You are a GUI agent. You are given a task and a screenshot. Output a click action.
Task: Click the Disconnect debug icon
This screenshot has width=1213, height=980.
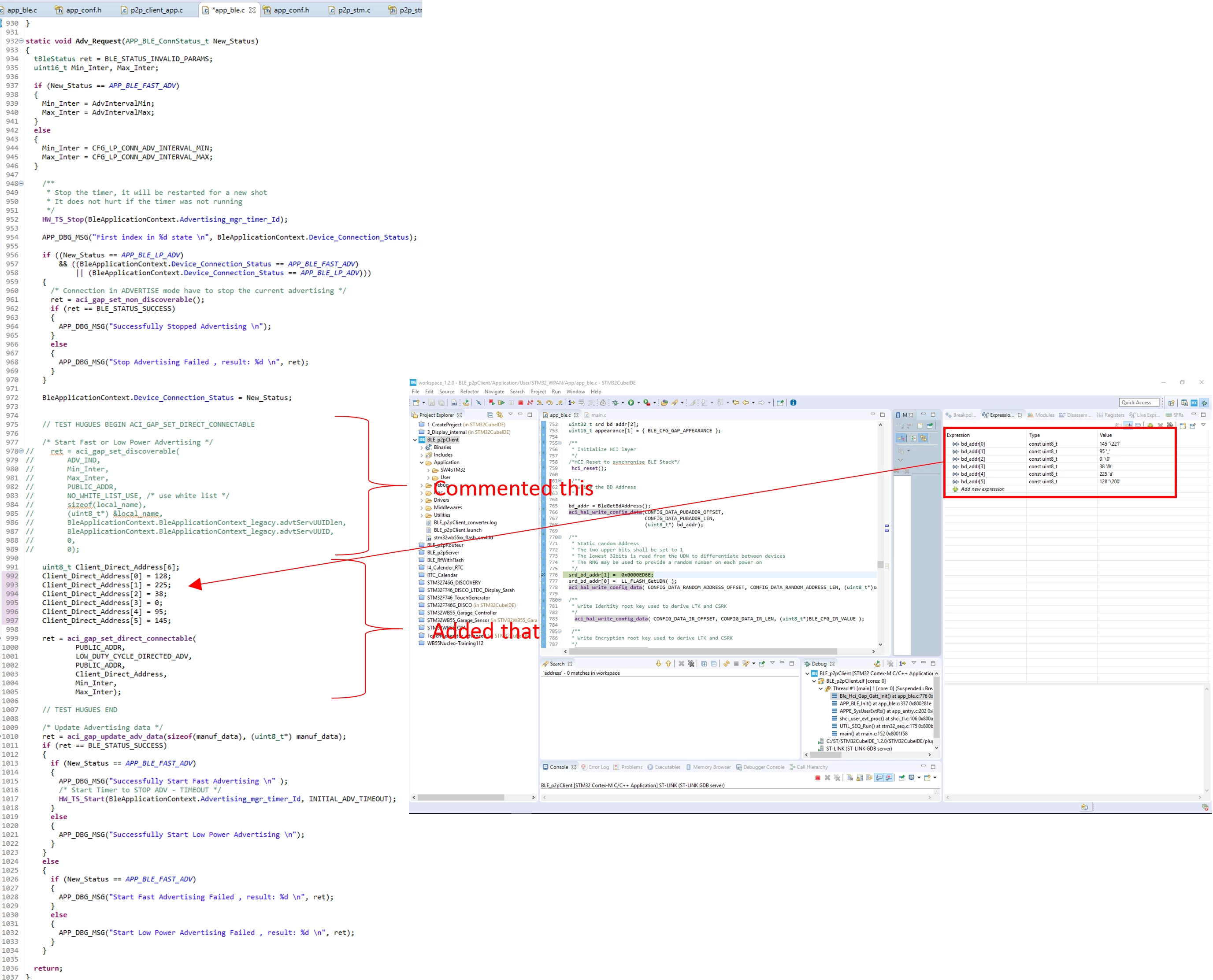click(530, 403)
